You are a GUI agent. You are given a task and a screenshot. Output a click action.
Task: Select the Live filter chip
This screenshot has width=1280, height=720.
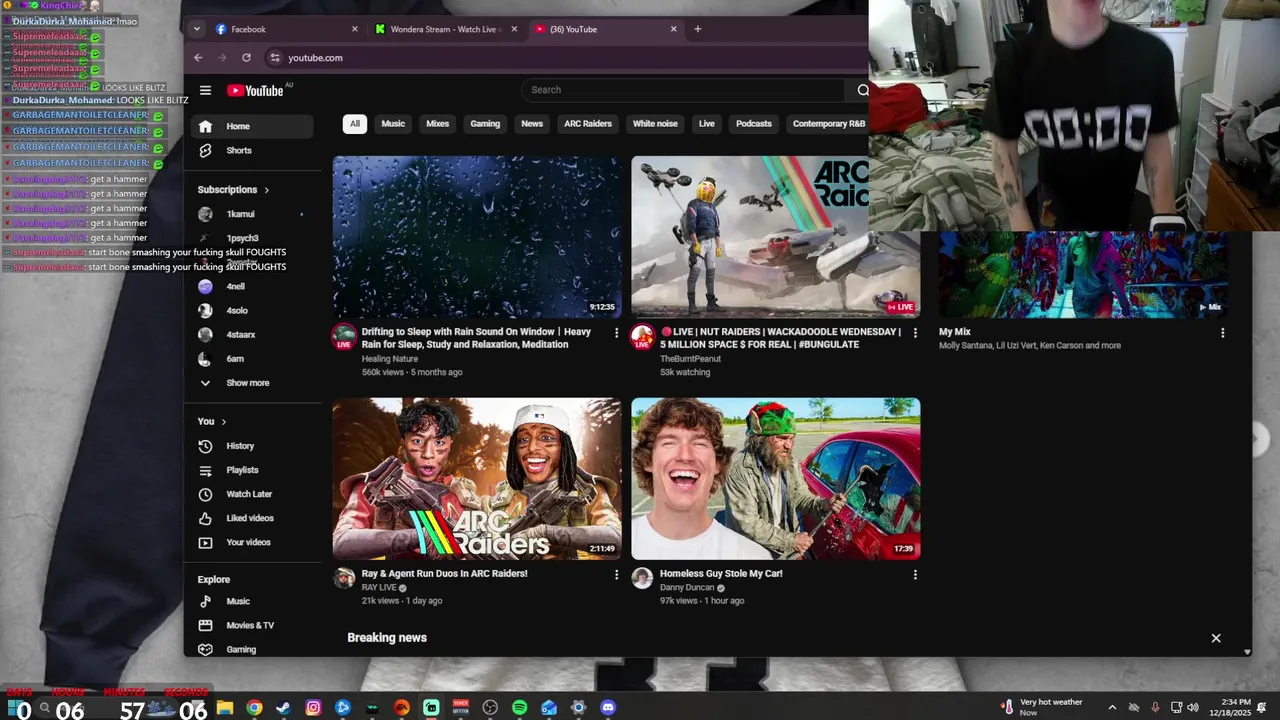pos(707,124)
